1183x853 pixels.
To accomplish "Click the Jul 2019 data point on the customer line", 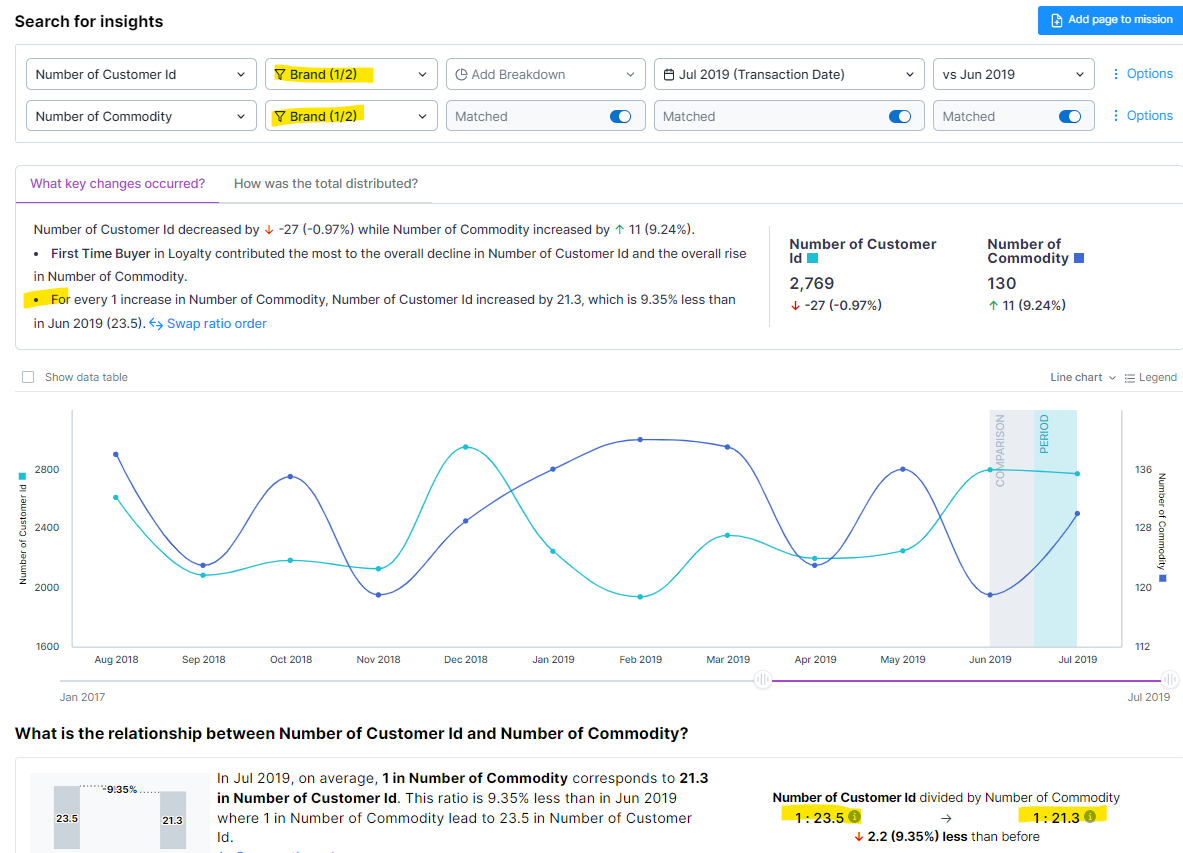I will point(1077,474).
